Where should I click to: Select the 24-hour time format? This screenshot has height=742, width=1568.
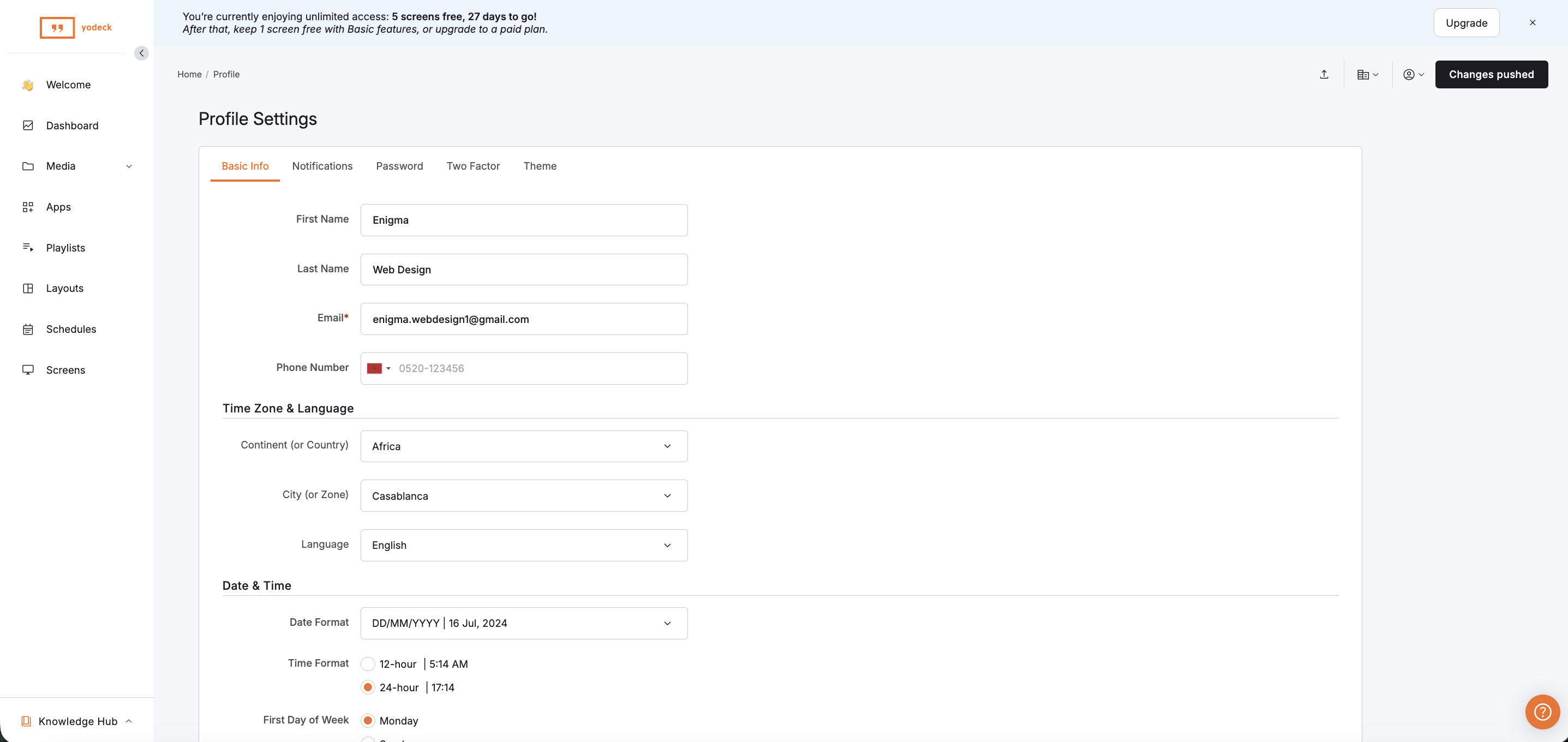coord(368,687)
